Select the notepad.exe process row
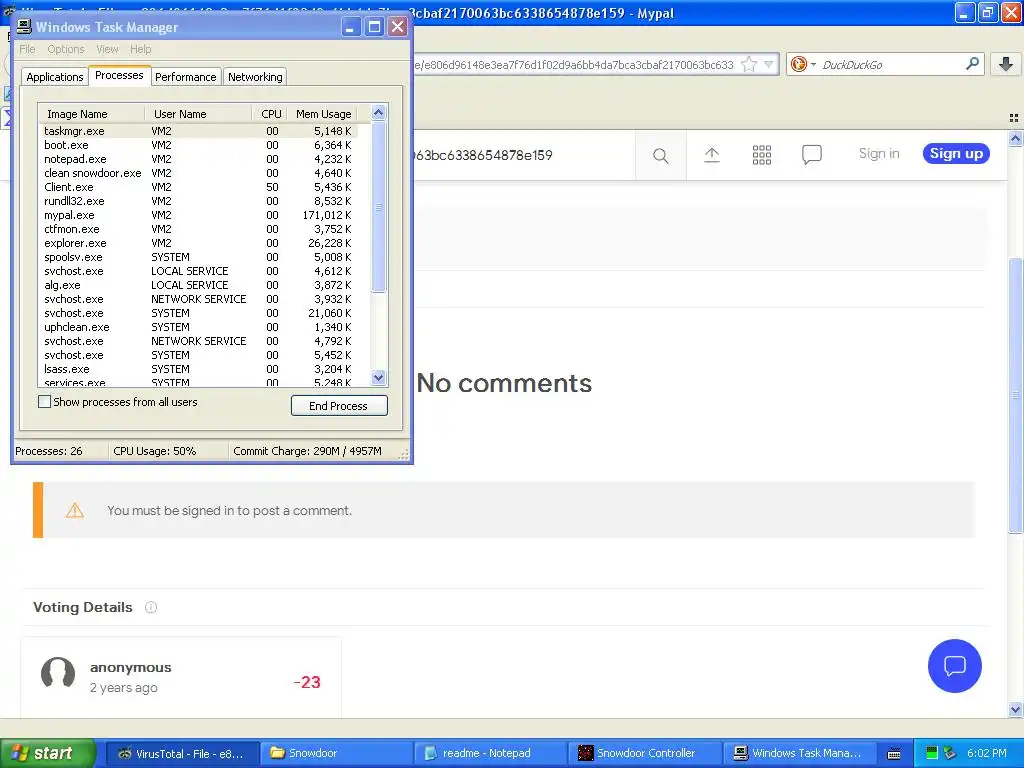Image resolution: width=1024 pixels, height=768 pixels. [x=199, y=159]
